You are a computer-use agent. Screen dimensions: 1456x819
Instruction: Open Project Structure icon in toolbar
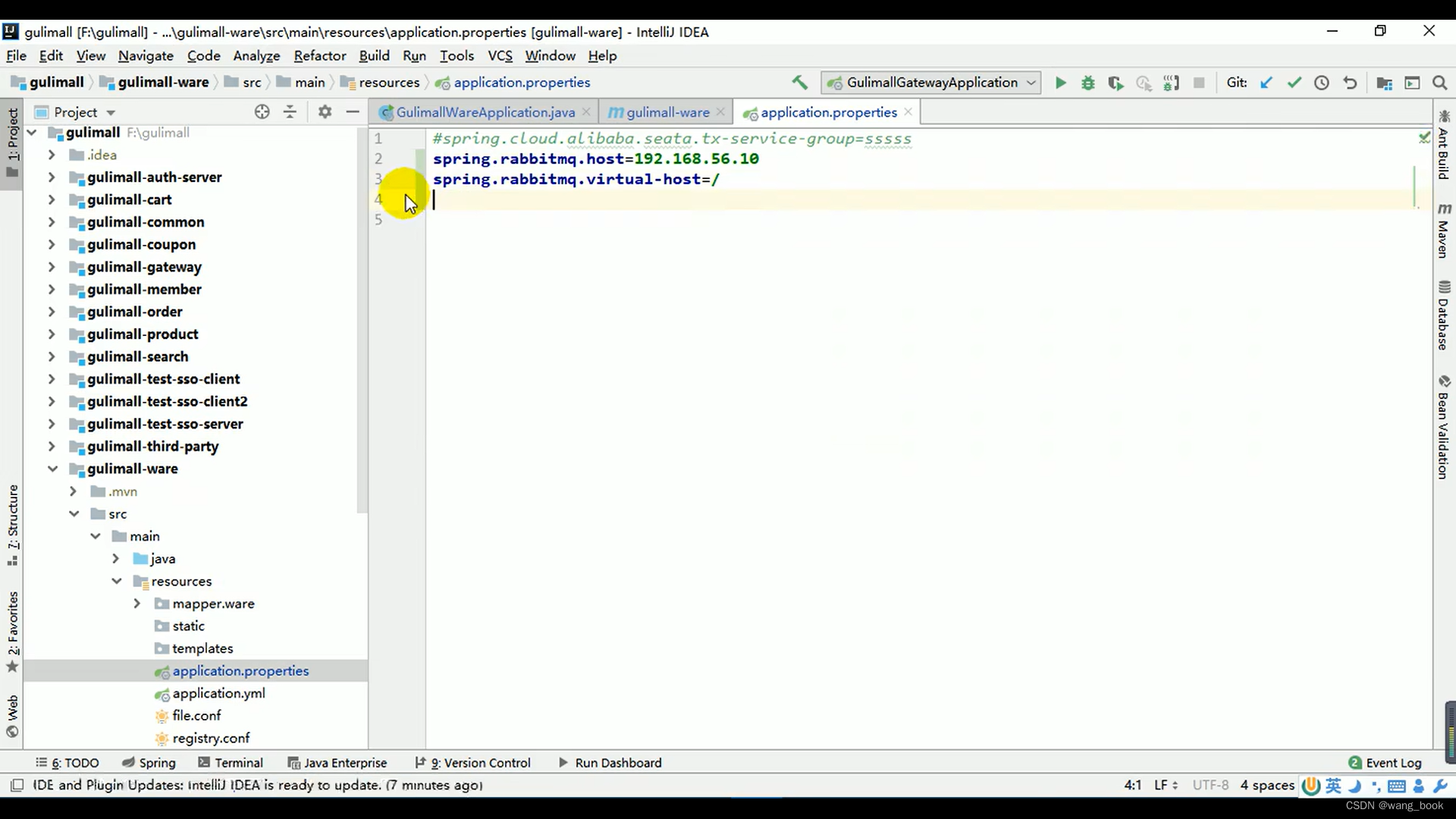coord(1384,83)
